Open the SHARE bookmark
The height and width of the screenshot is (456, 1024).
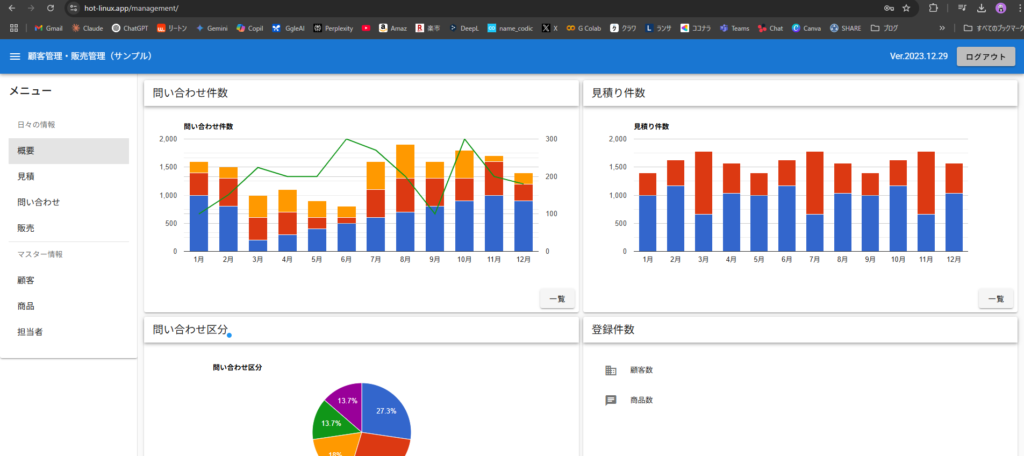846,28
